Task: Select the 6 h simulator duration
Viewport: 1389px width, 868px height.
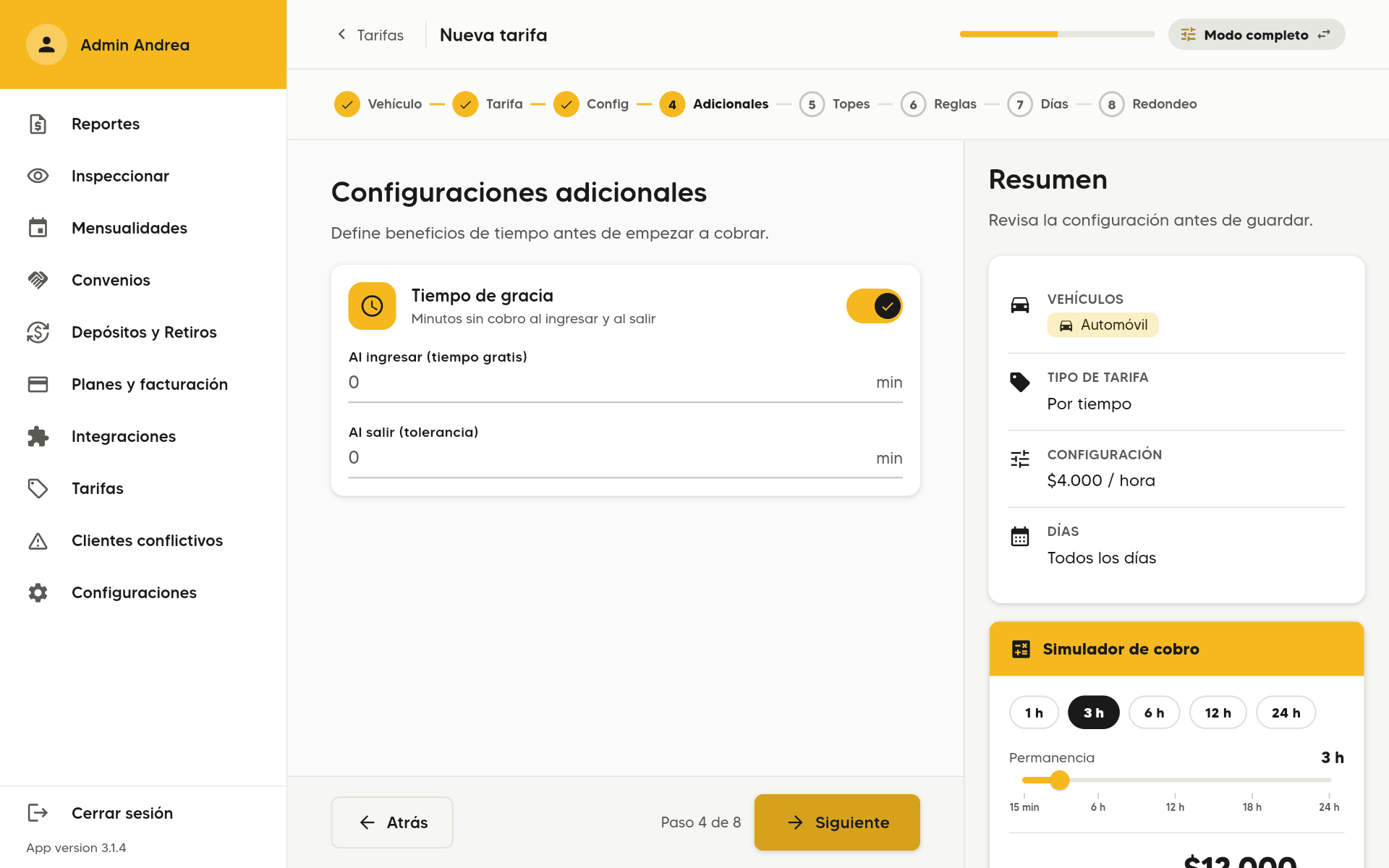Action: pos(1154,712)
